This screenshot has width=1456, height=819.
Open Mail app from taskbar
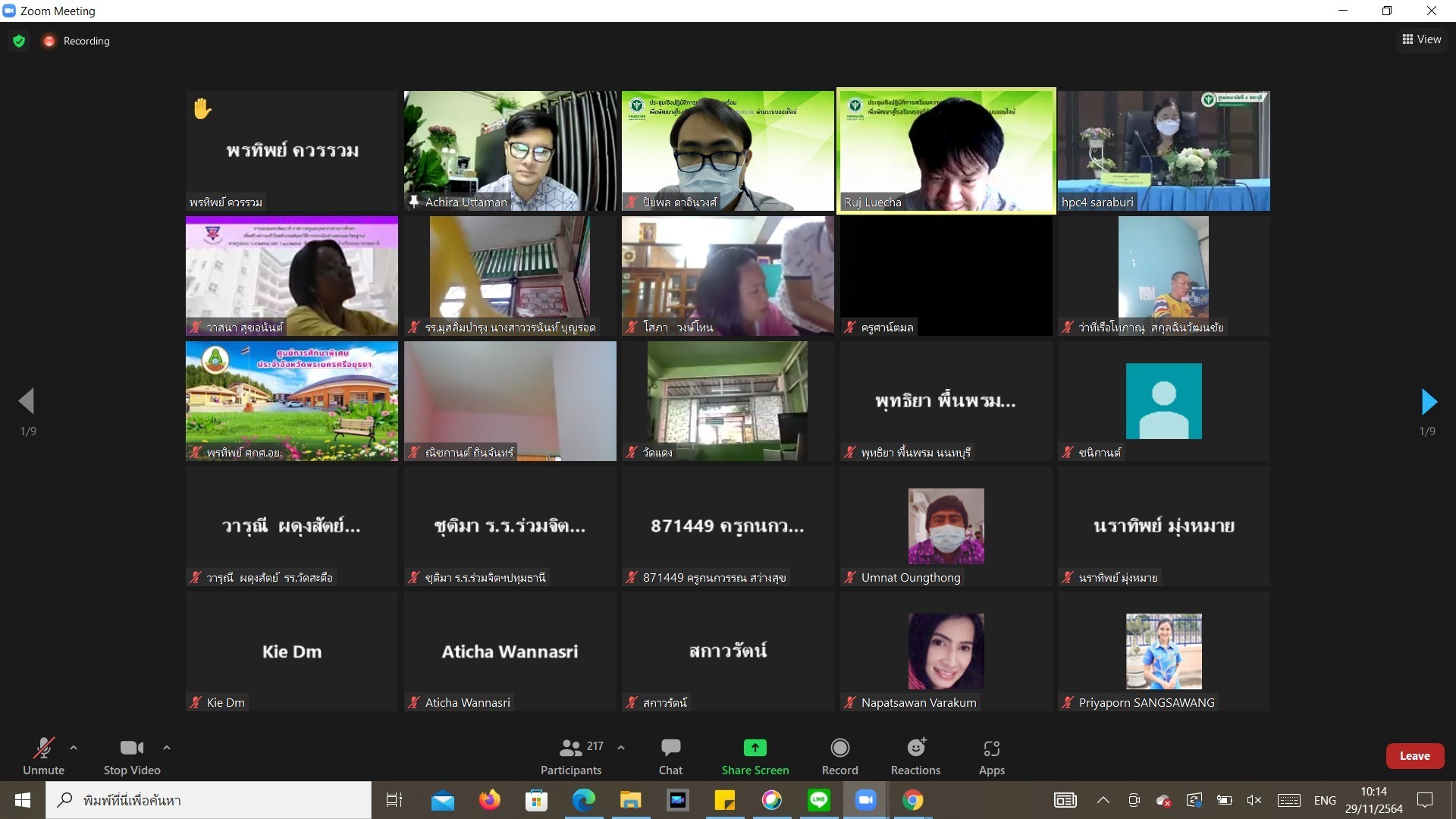point(443,800)
